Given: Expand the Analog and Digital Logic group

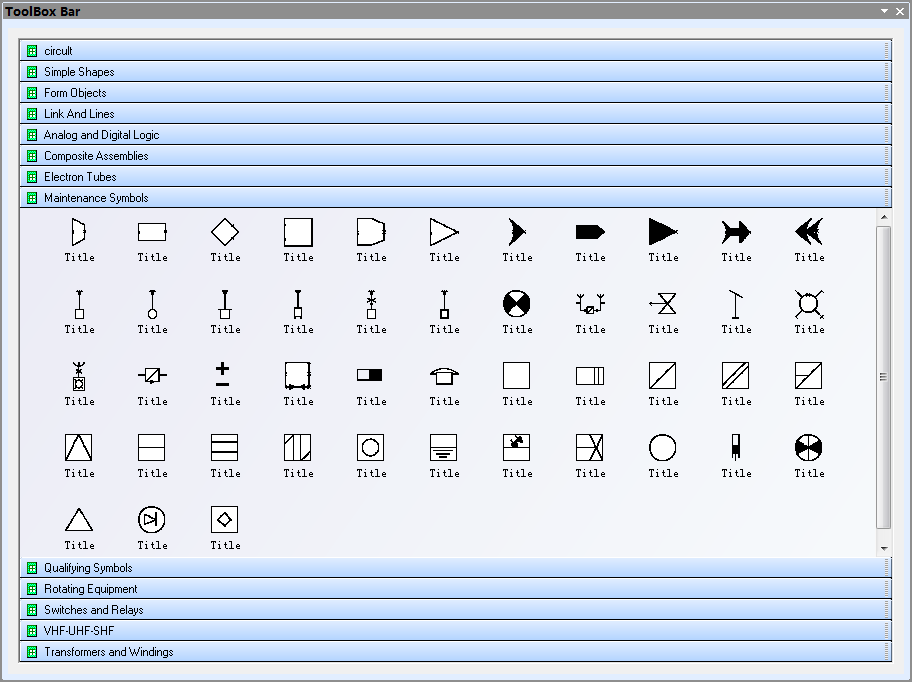Looking at the screenshot, I should click(x=101, y=135).
